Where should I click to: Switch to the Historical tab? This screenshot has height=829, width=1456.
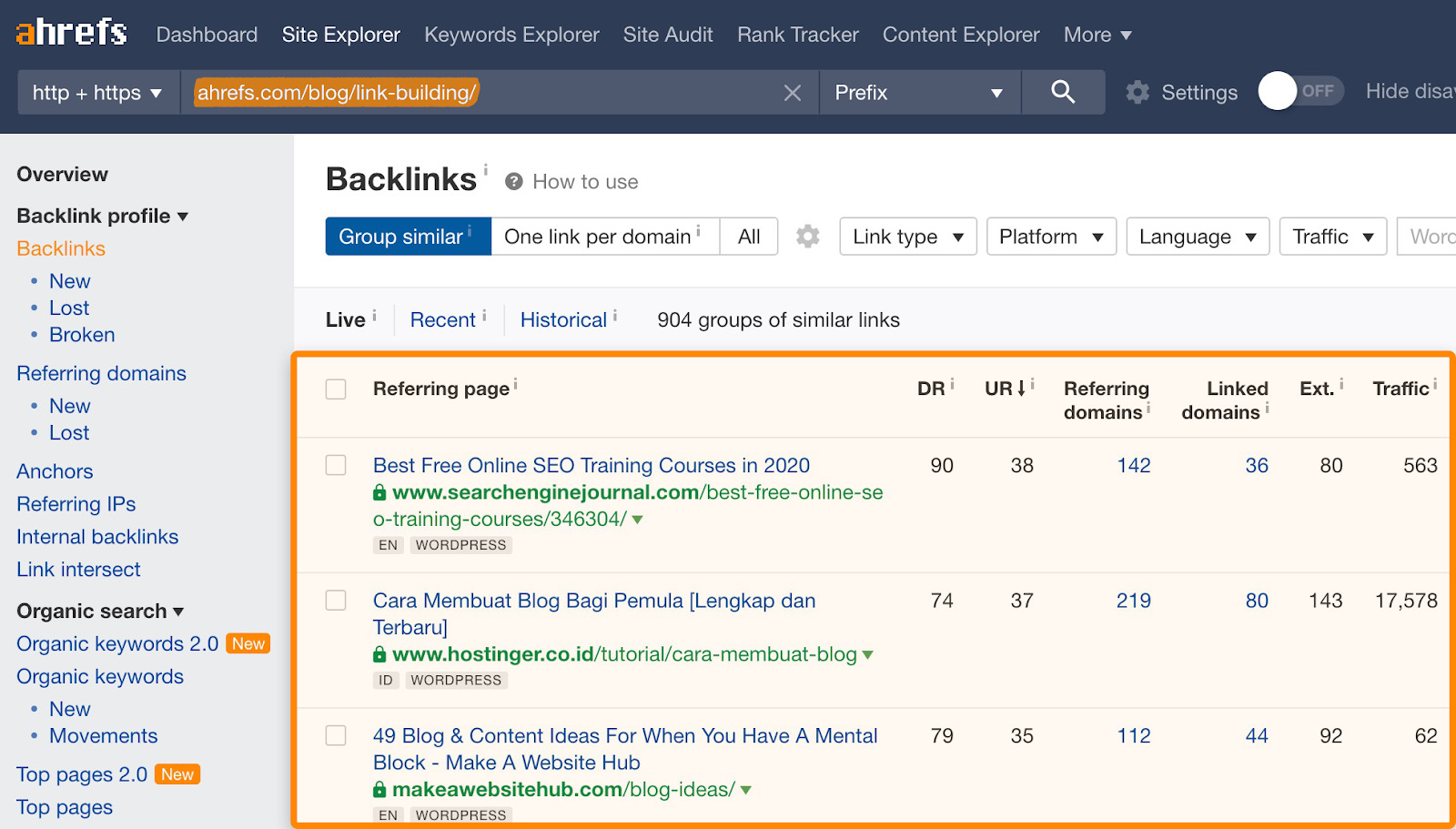[563, 320]
